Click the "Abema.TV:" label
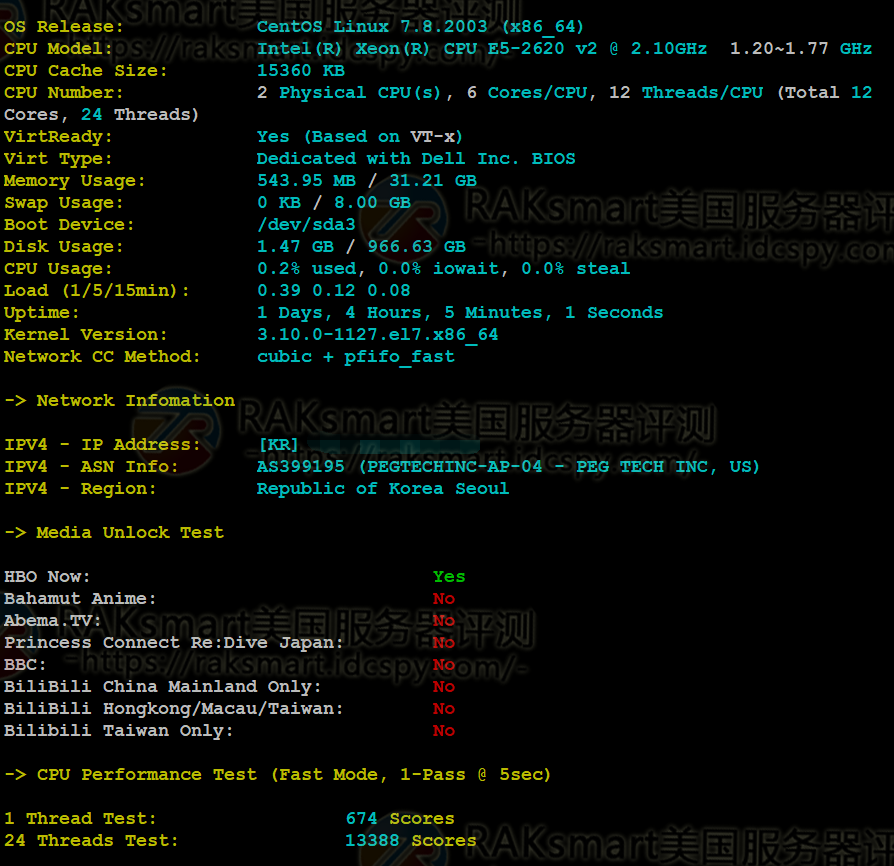Screen dimensions: 894x866 pos(52,621)
